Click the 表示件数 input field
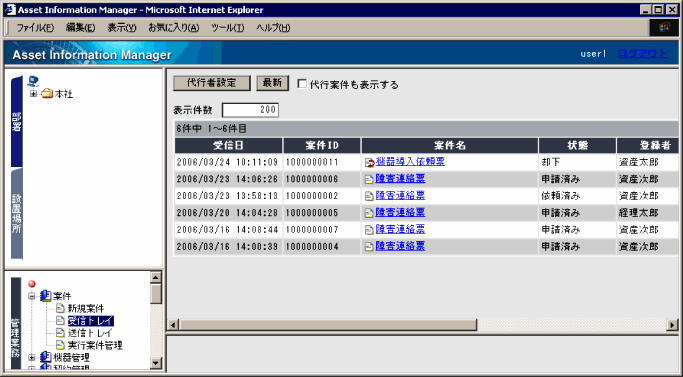 [x=250, y=110]
